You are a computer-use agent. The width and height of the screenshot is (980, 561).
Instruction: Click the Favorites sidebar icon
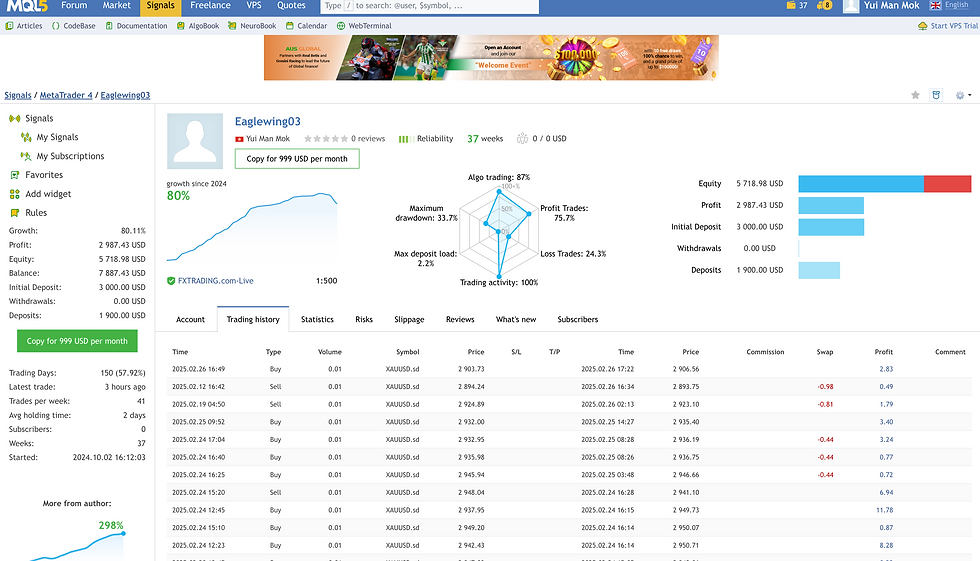pyautogui.click(x=14, y=175)
